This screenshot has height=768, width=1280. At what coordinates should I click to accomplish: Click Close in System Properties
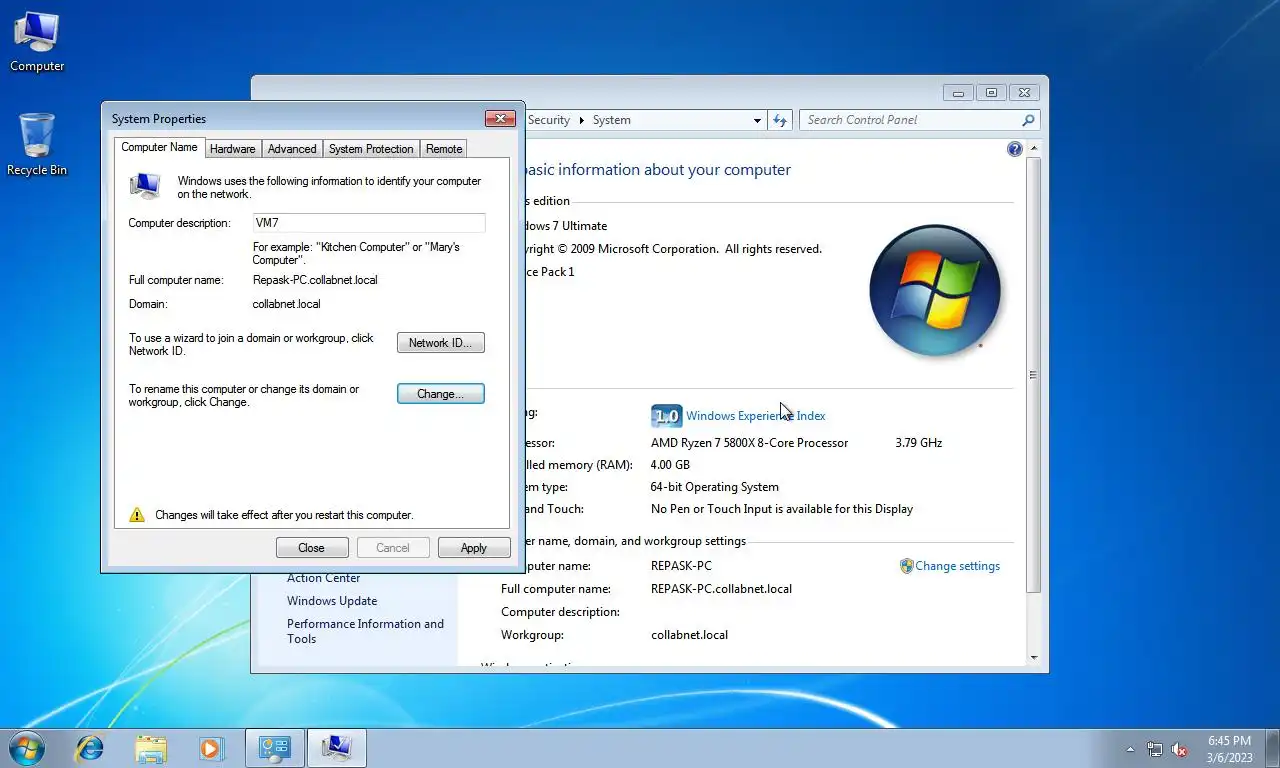click(312, 548)
